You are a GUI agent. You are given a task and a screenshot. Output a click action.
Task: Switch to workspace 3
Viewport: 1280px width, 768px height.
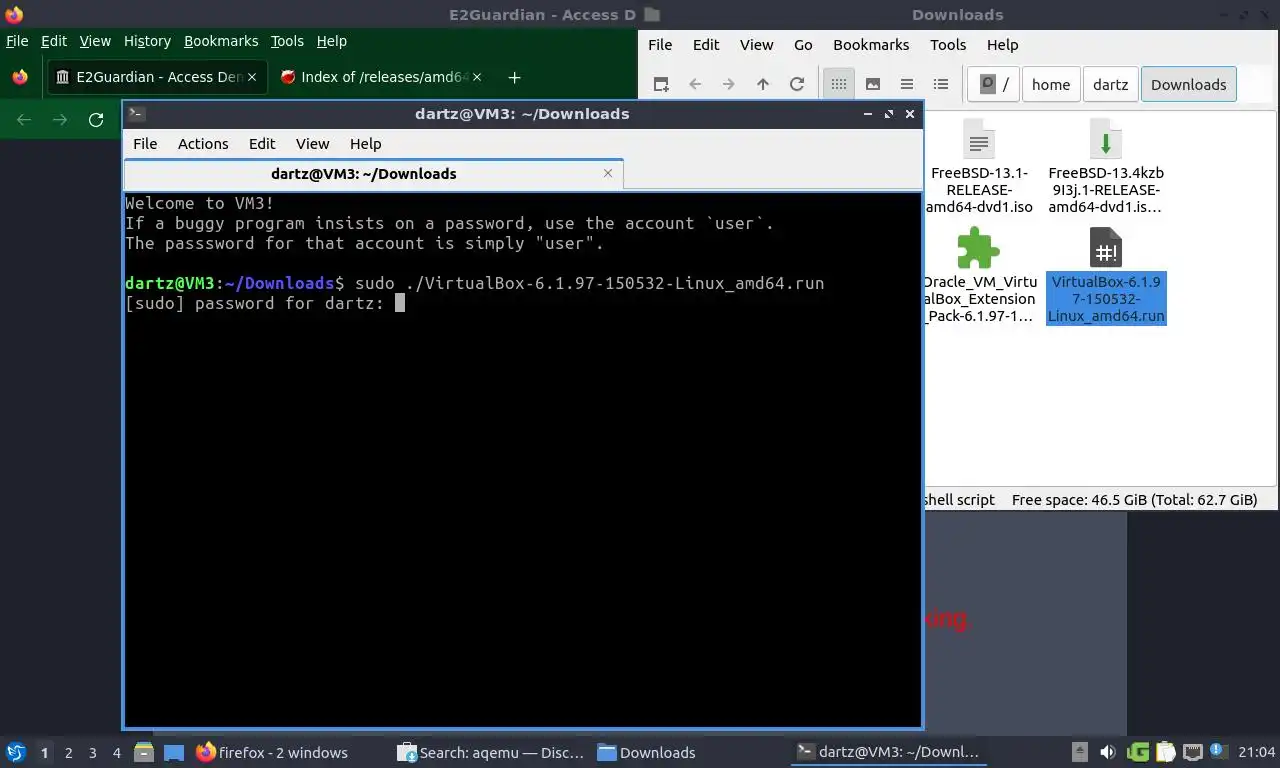pyautogui.click(x=93, y=753)
